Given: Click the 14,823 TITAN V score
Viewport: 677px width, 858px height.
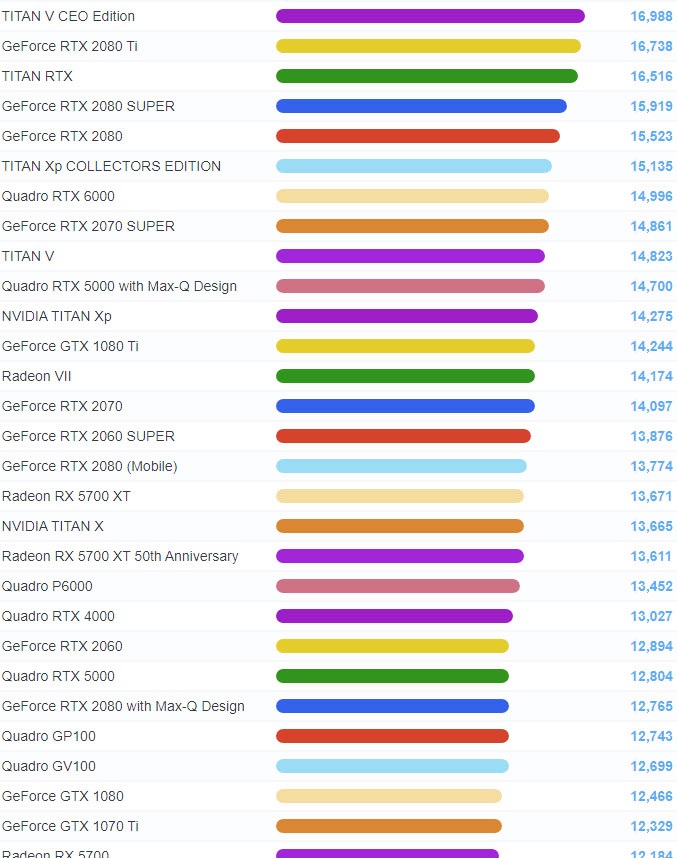Looking at the screenshot, I should click(651, 256).
